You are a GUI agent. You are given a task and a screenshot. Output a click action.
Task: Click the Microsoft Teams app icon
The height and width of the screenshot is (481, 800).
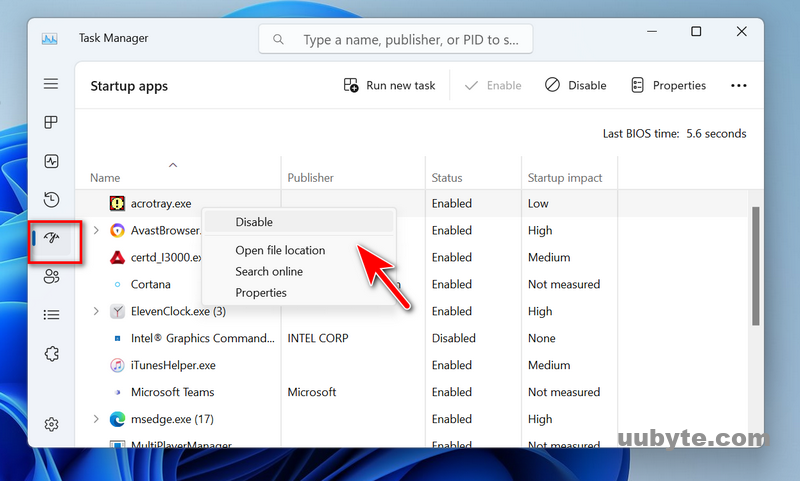(118, 392)
